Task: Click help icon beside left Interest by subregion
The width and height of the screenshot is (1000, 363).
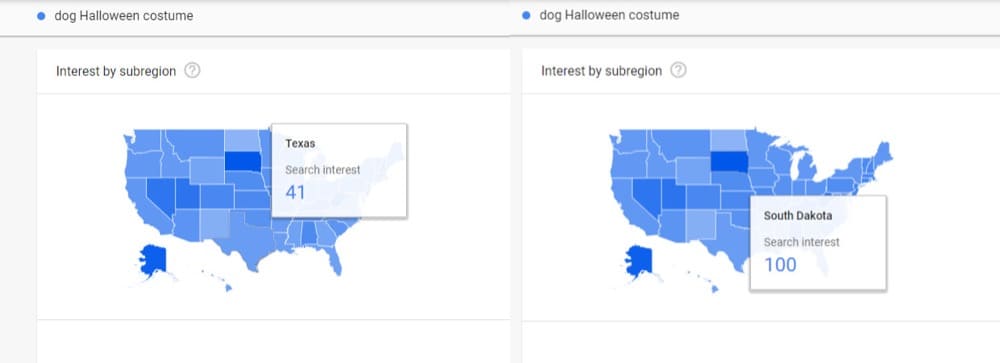Action: point(192,71)
